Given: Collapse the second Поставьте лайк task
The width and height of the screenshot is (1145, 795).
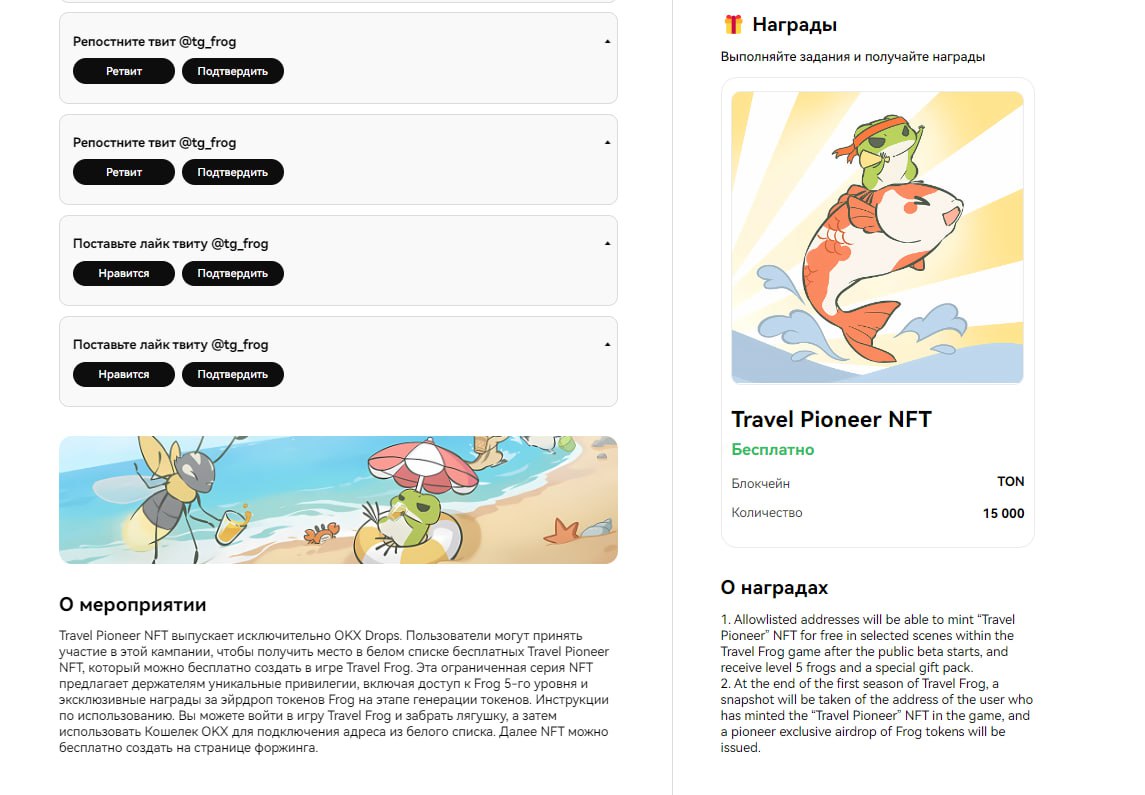Looking at the screenshot, I should click(607, 345).
